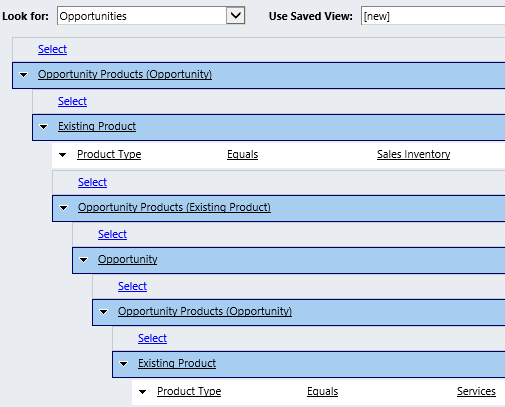Open the first Existing Product link
The width and height of the screenshot is (505, 407).
(x=97, y=126)
